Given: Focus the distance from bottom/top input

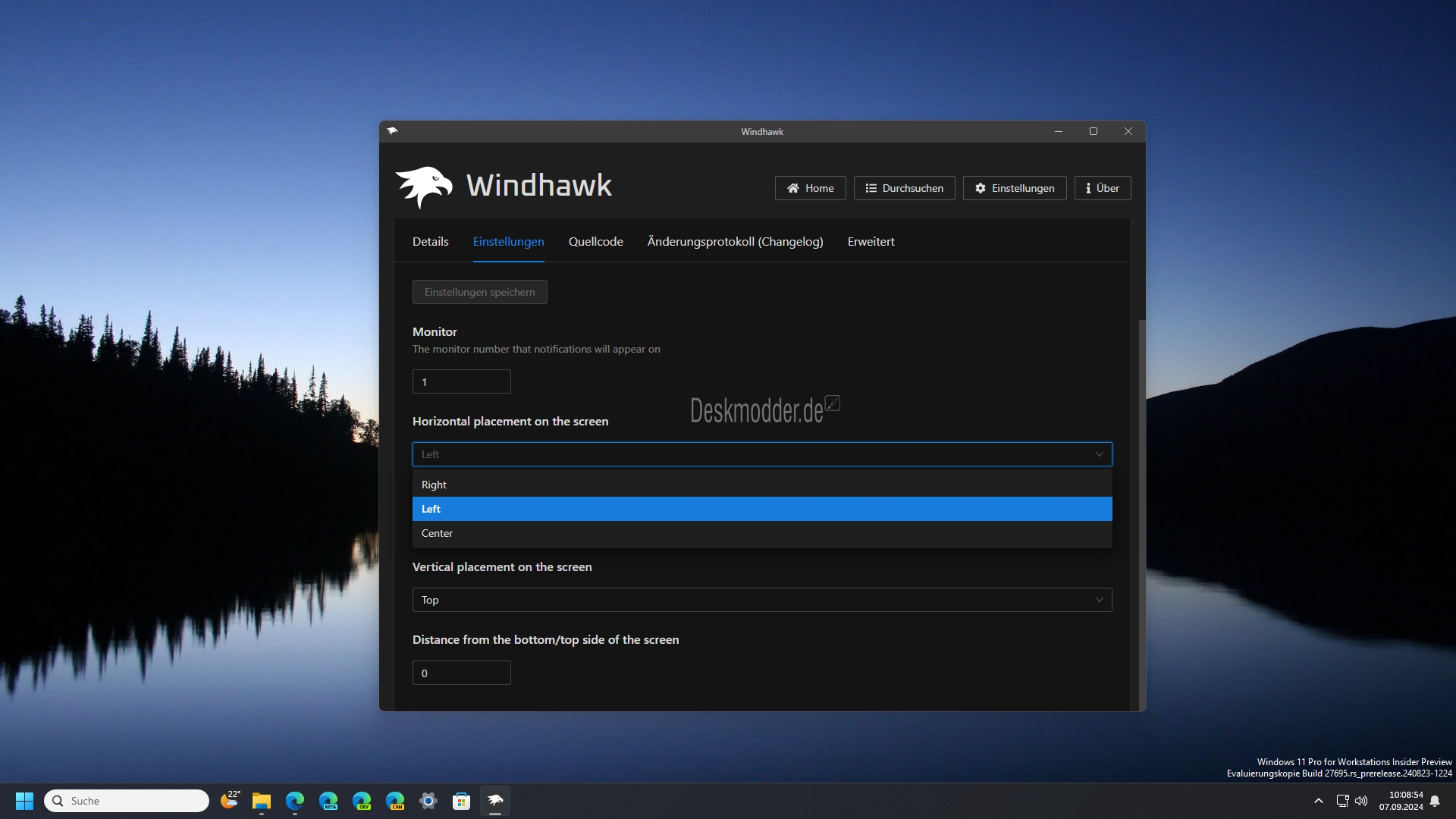Looking at the screenshot, I should [461, 673].
